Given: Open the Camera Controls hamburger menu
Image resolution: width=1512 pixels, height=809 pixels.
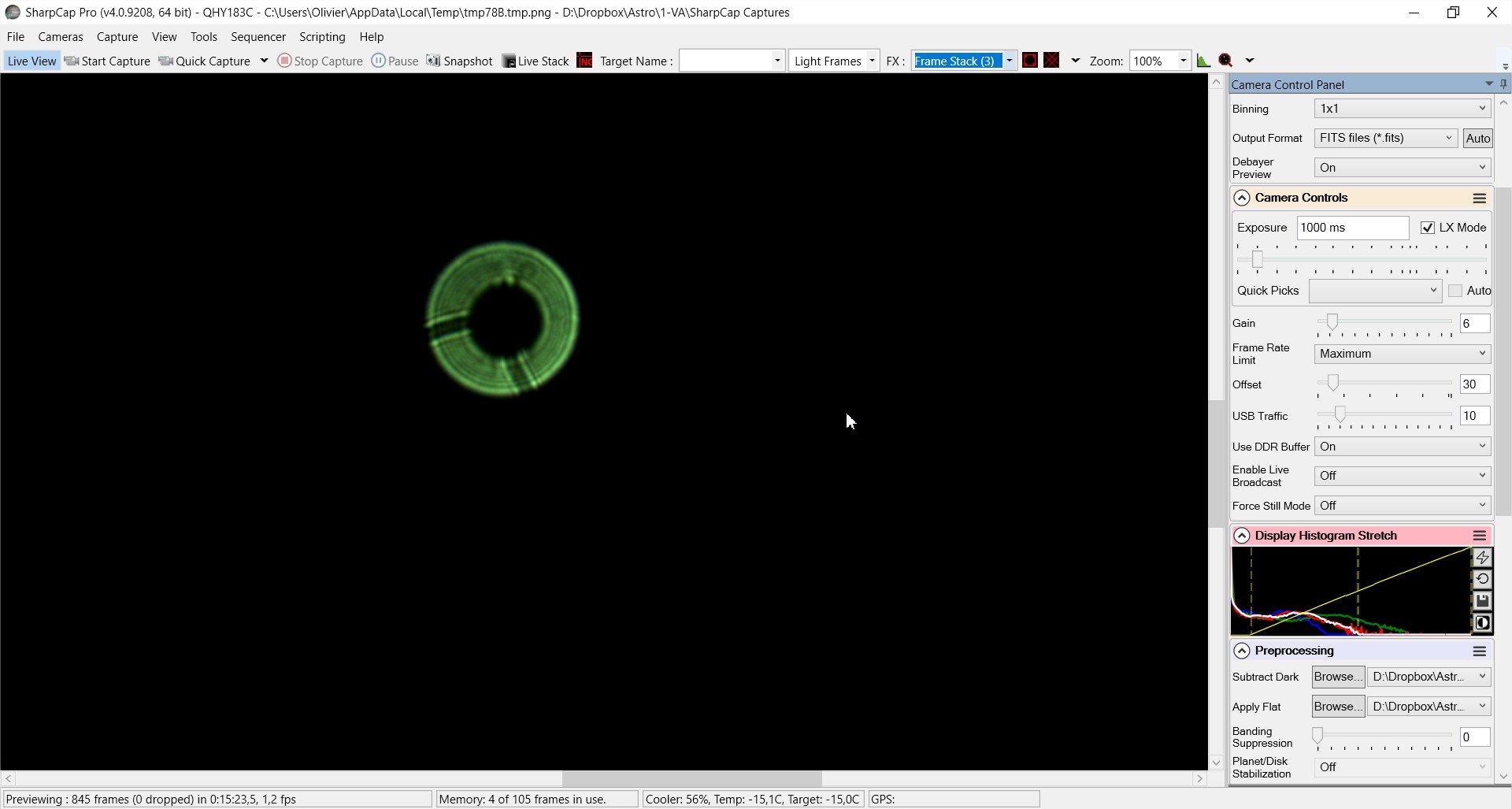Looking at the screenshot, I should [x=1480, y=198].
